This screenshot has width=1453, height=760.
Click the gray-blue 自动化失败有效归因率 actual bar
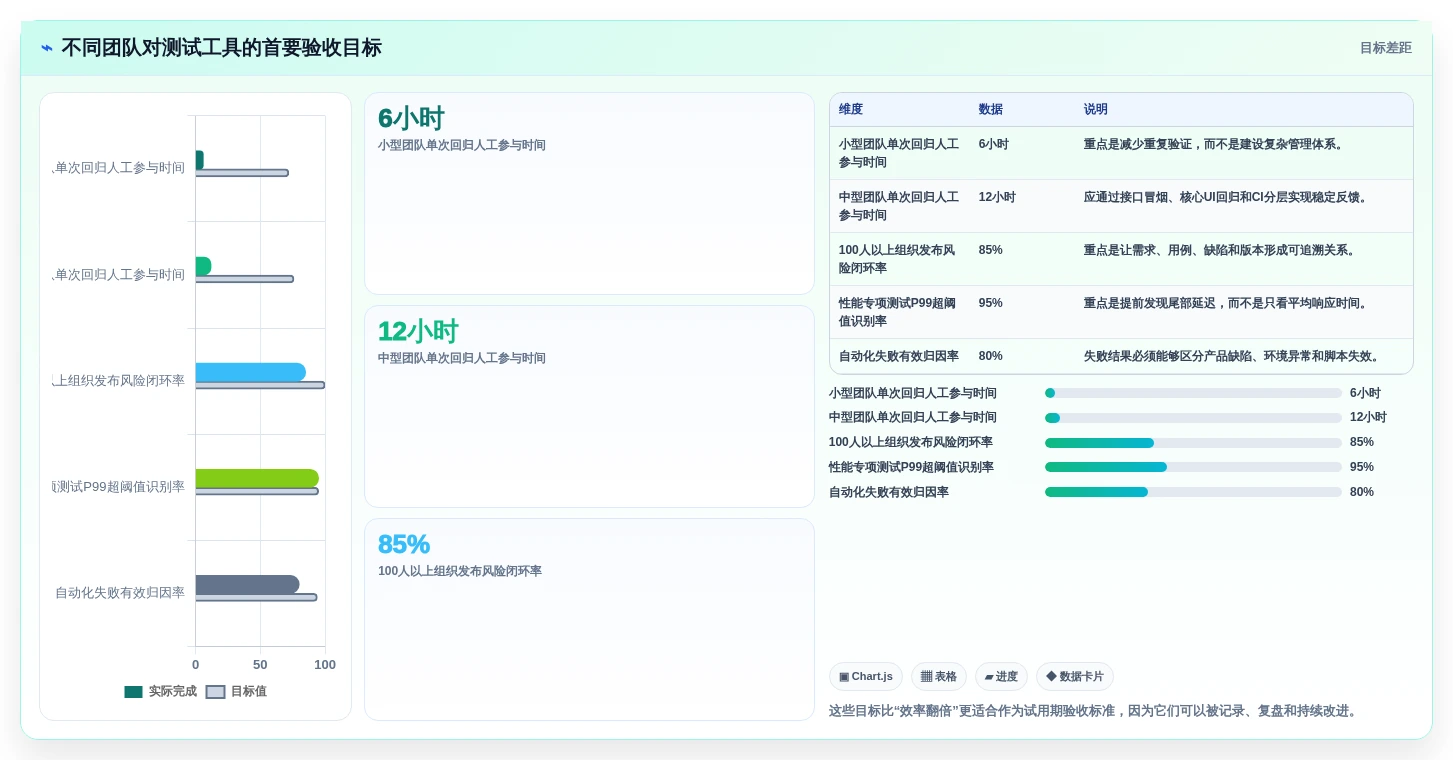[x=248, y=584]
